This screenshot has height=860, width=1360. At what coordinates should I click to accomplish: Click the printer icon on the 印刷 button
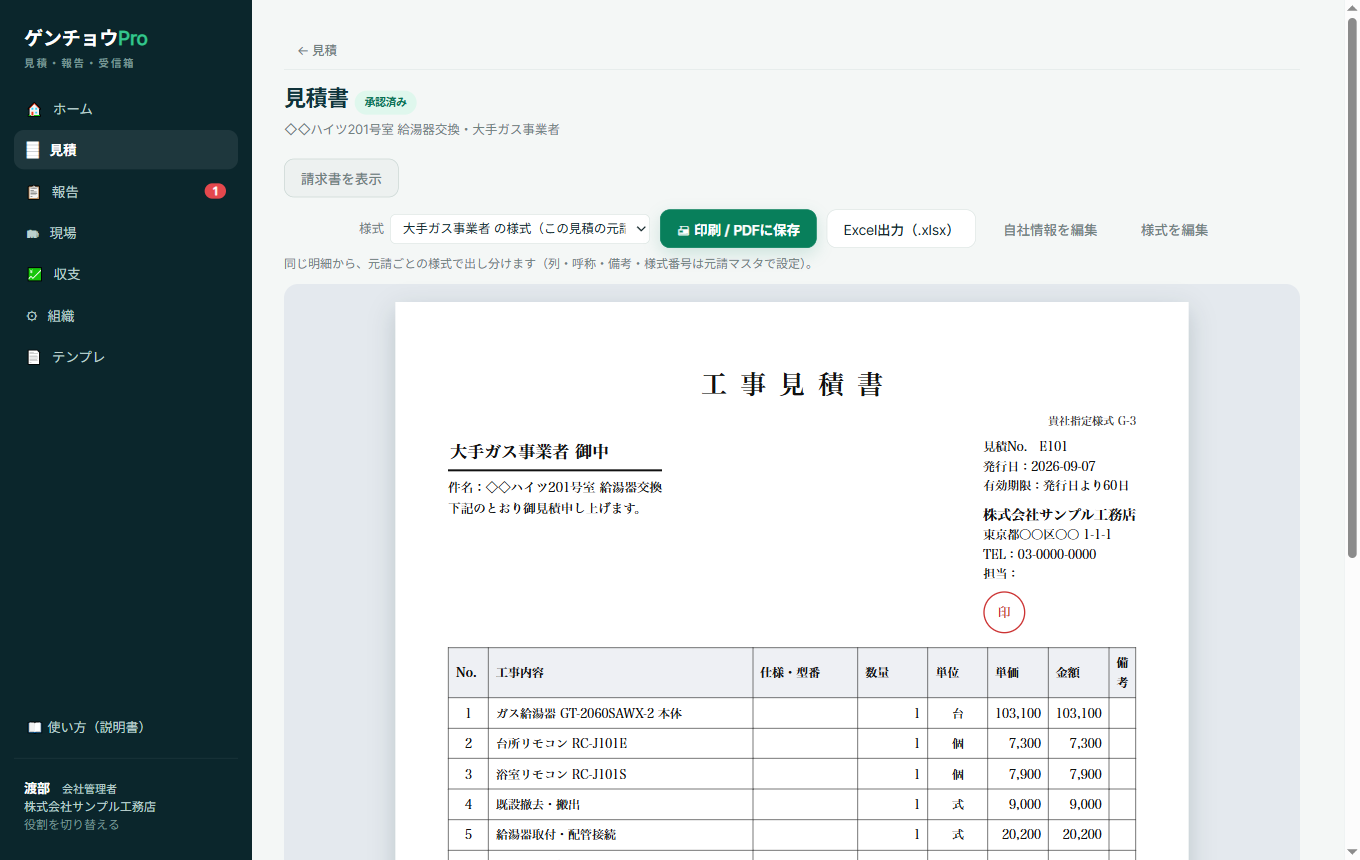pyautogui.click(x=684, y=230)
